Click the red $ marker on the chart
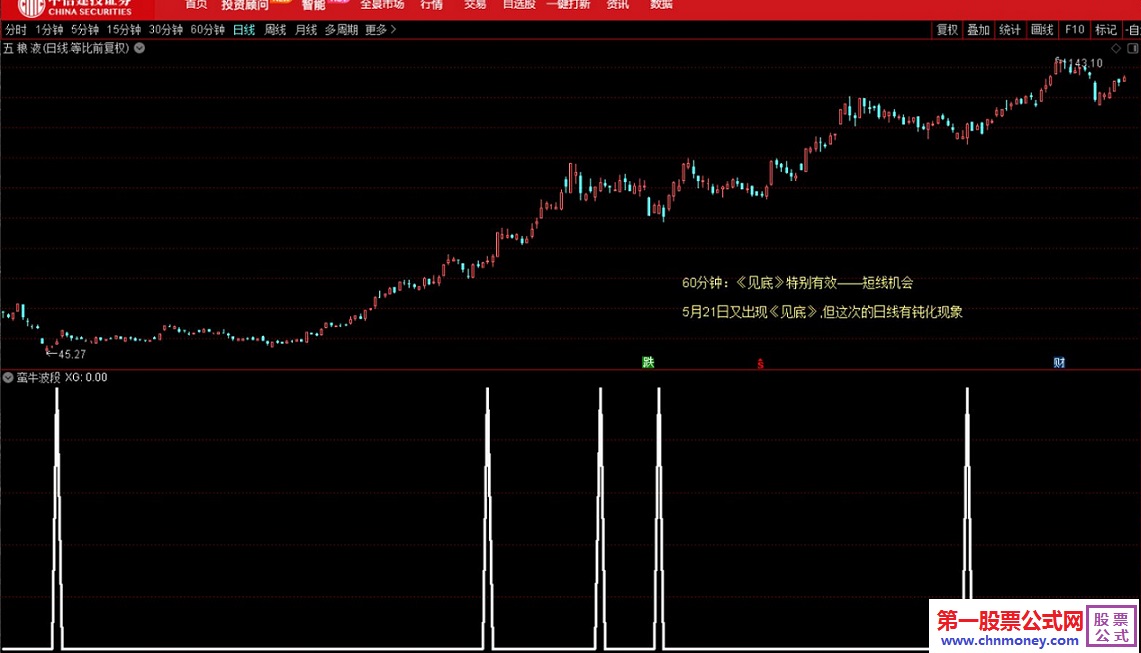 pyautogui.click(x=760, y=363)
